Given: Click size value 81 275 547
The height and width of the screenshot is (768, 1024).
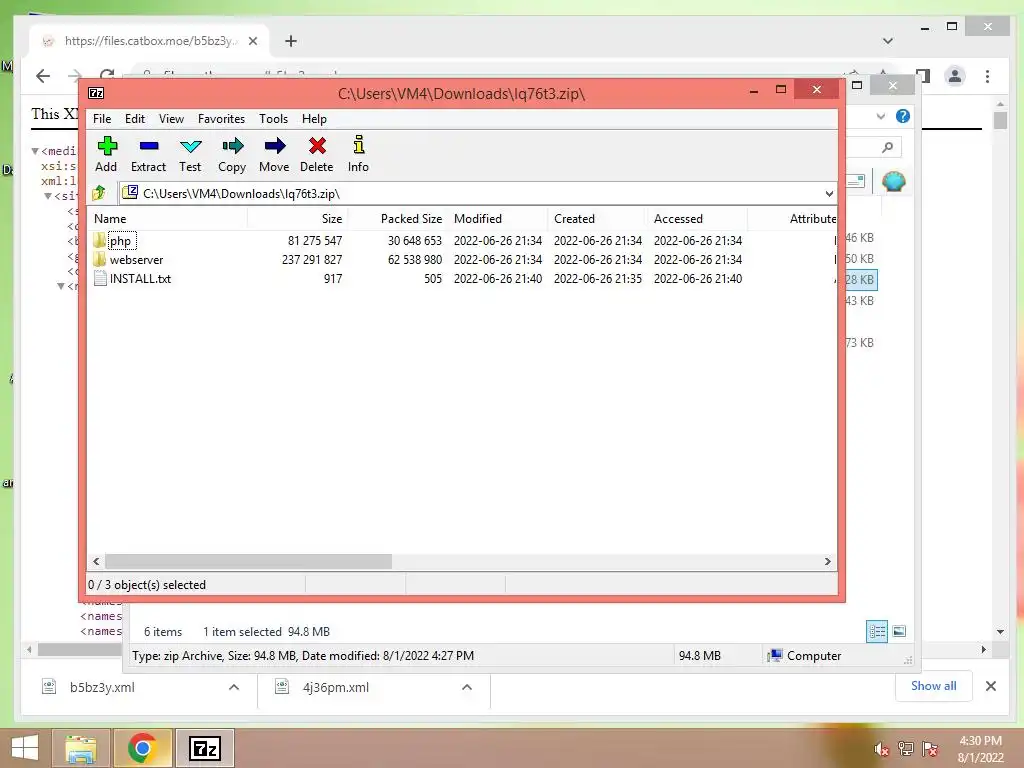Looking at the screenshot, I should tap(315, 240).
